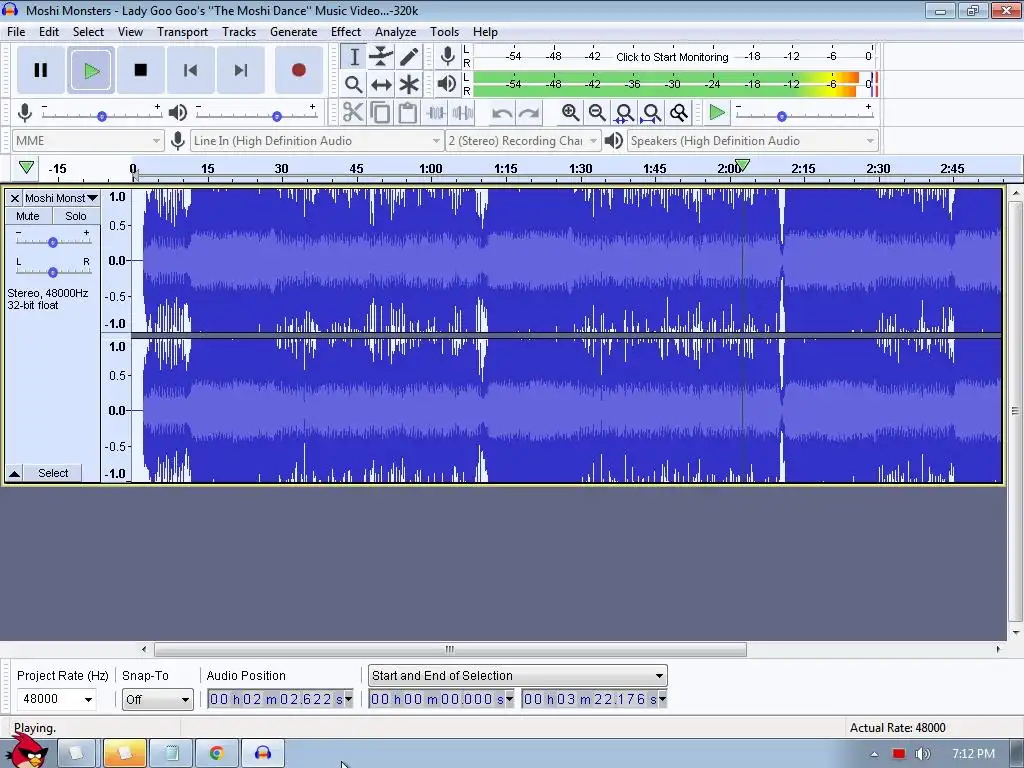Screen dimensions: 1024x768
Task: Click the green Play button
Action: pos(91,70)
